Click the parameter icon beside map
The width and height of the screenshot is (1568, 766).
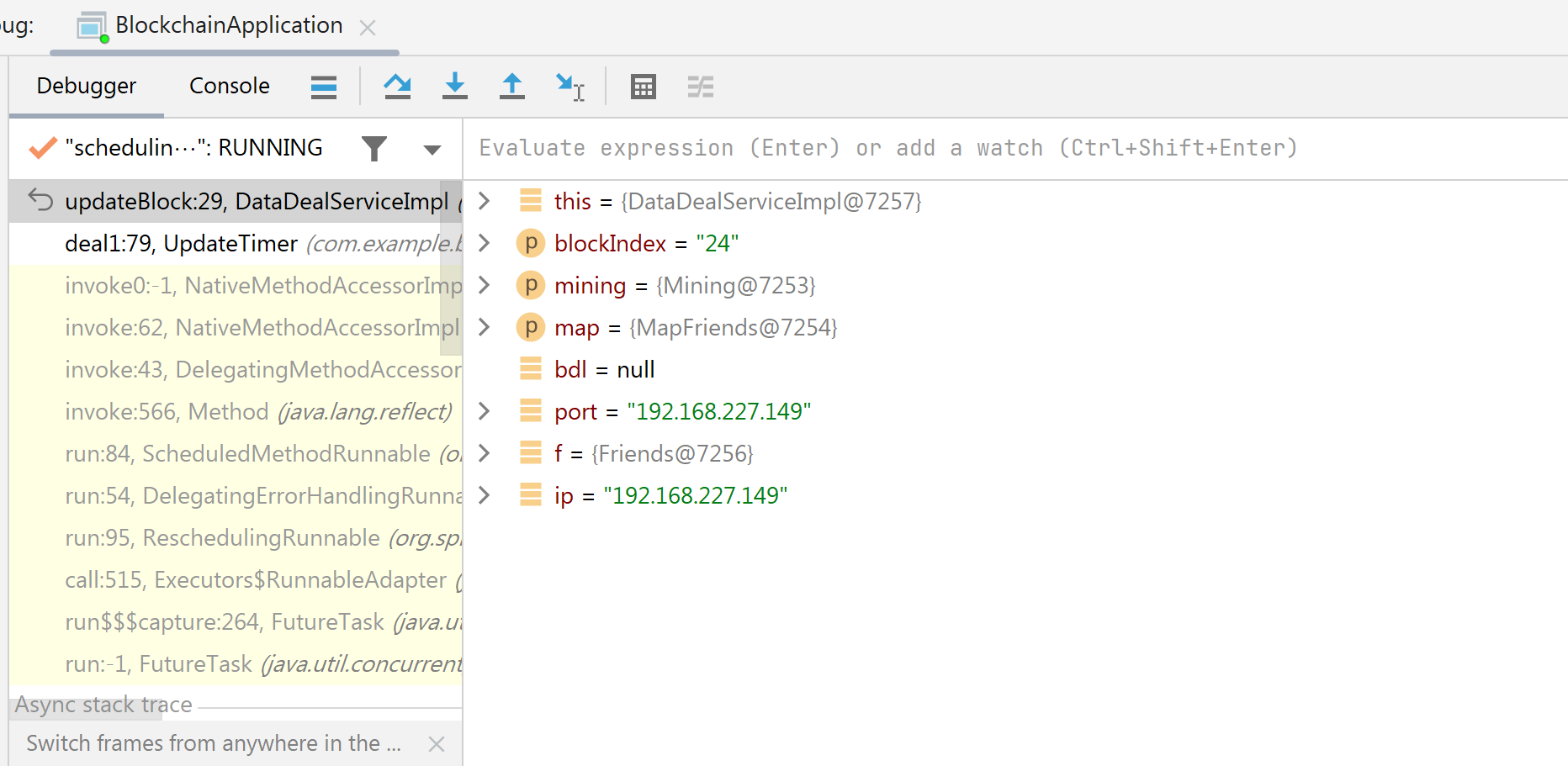(x=531, y=327)
